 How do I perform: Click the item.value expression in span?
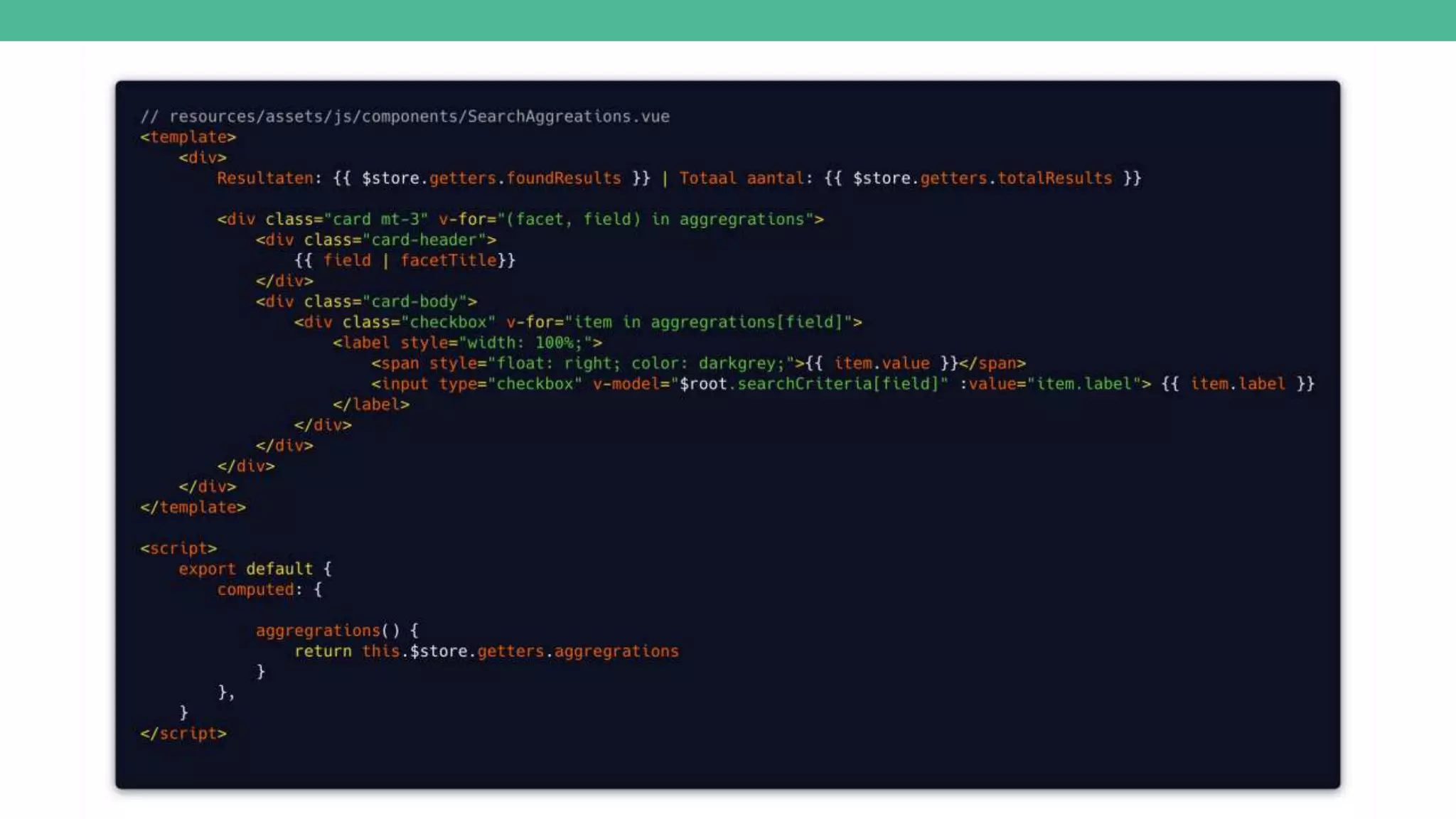click(x=882, y=364)
